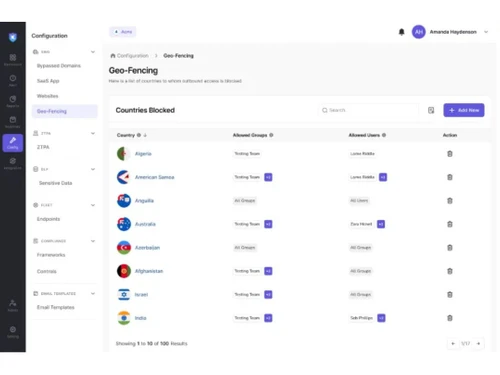Click the export icon beside search
Image resolution: width=500 pixels, height=375 pixels.
tap(431, 110)
